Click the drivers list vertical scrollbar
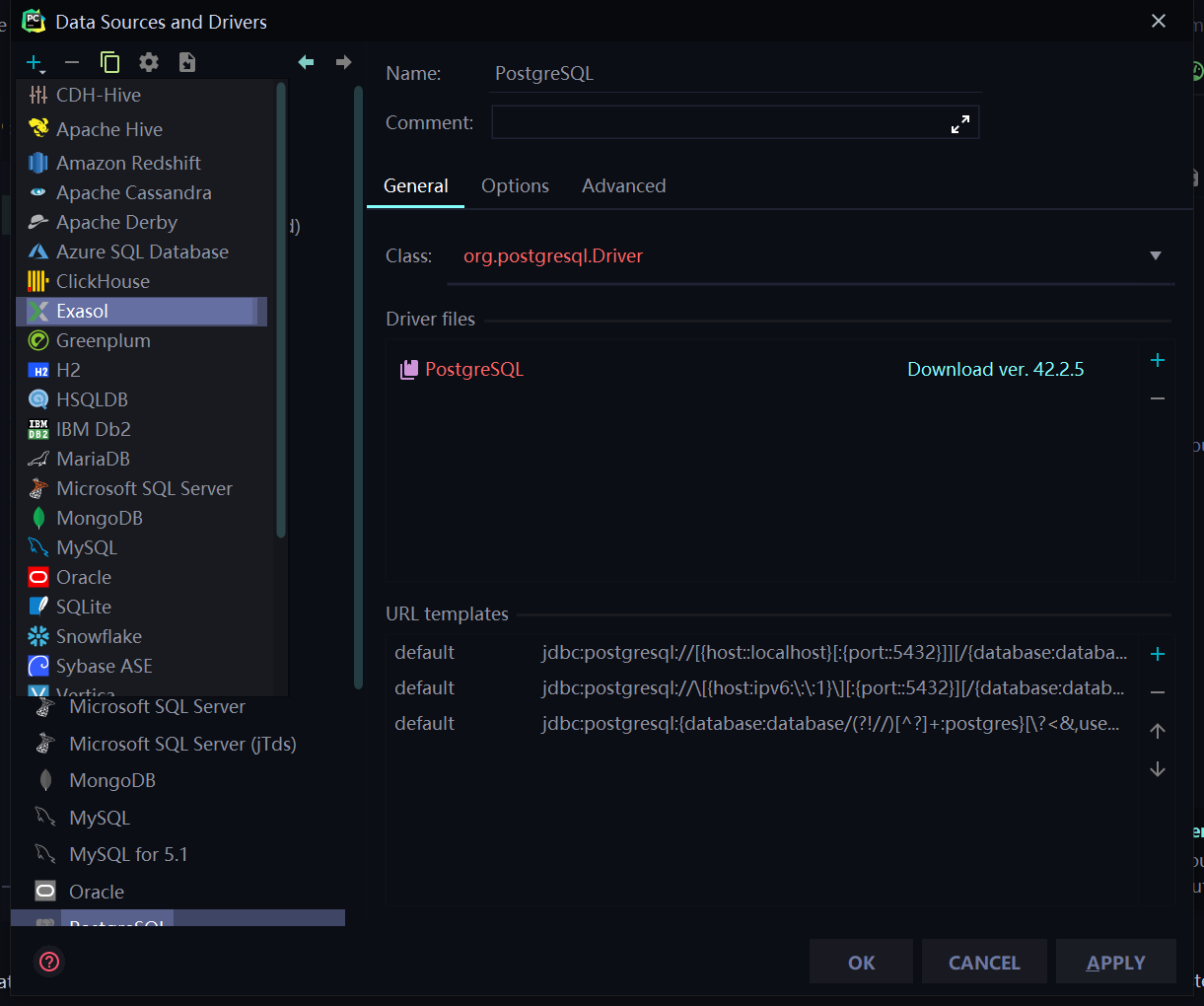Viewport: 1204px width, 1006px height. (358, 387)
